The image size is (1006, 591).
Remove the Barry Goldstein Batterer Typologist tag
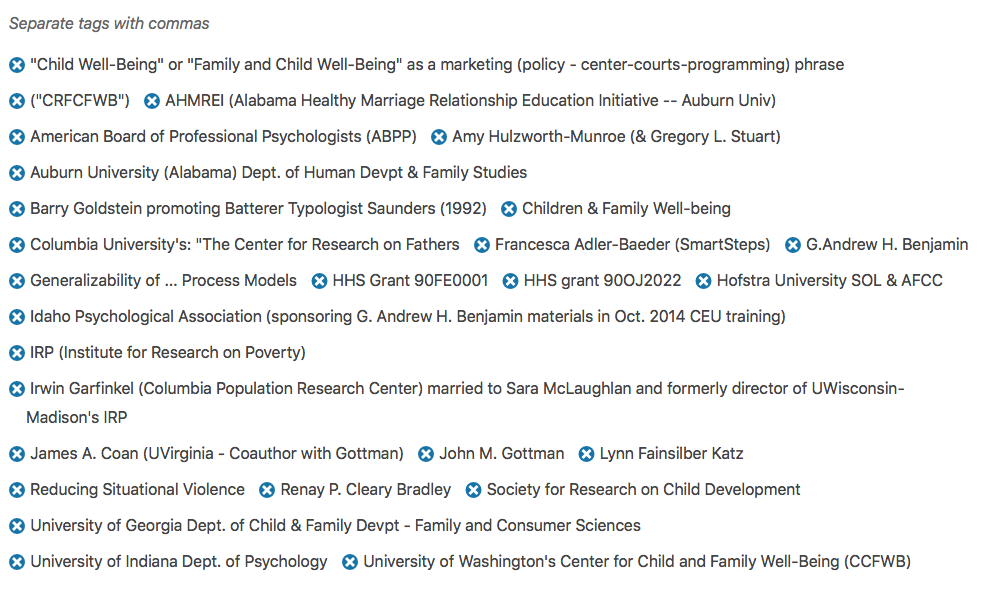17,209
